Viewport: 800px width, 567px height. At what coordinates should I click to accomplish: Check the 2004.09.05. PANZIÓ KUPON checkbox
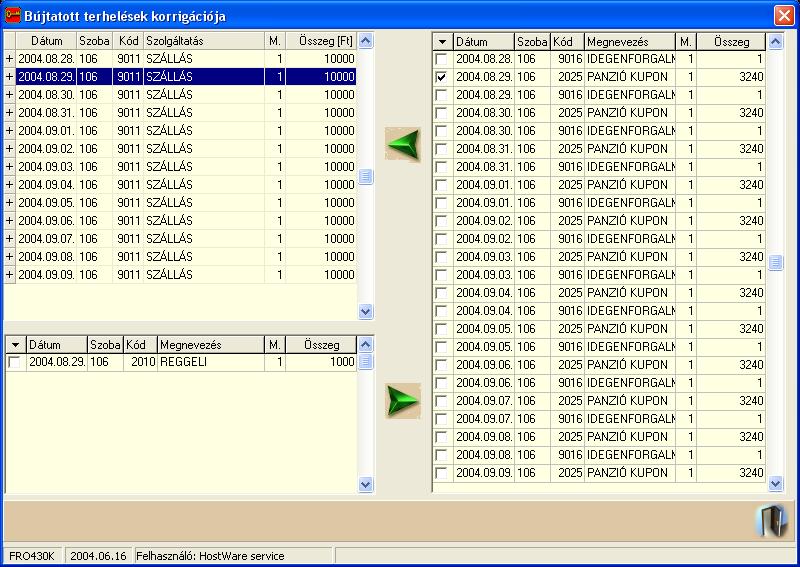click(x=441, y=329)
